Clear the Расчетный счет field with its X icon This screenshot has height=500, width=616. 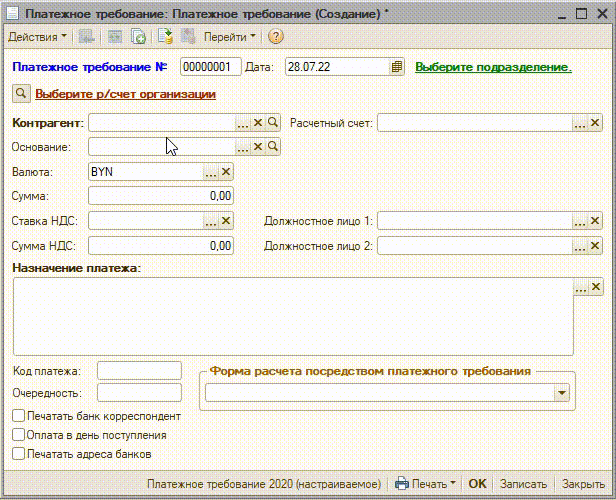tap(595, 123)
